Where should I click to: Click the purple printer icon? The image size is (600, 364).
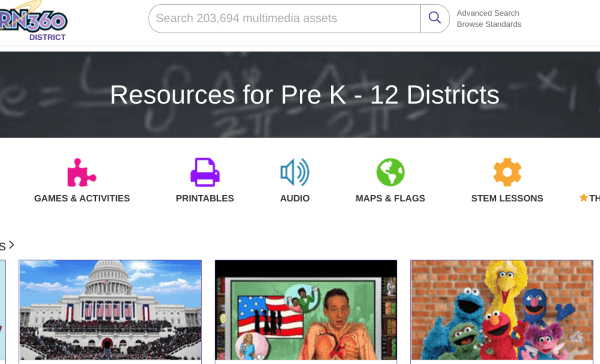[205, 172]
